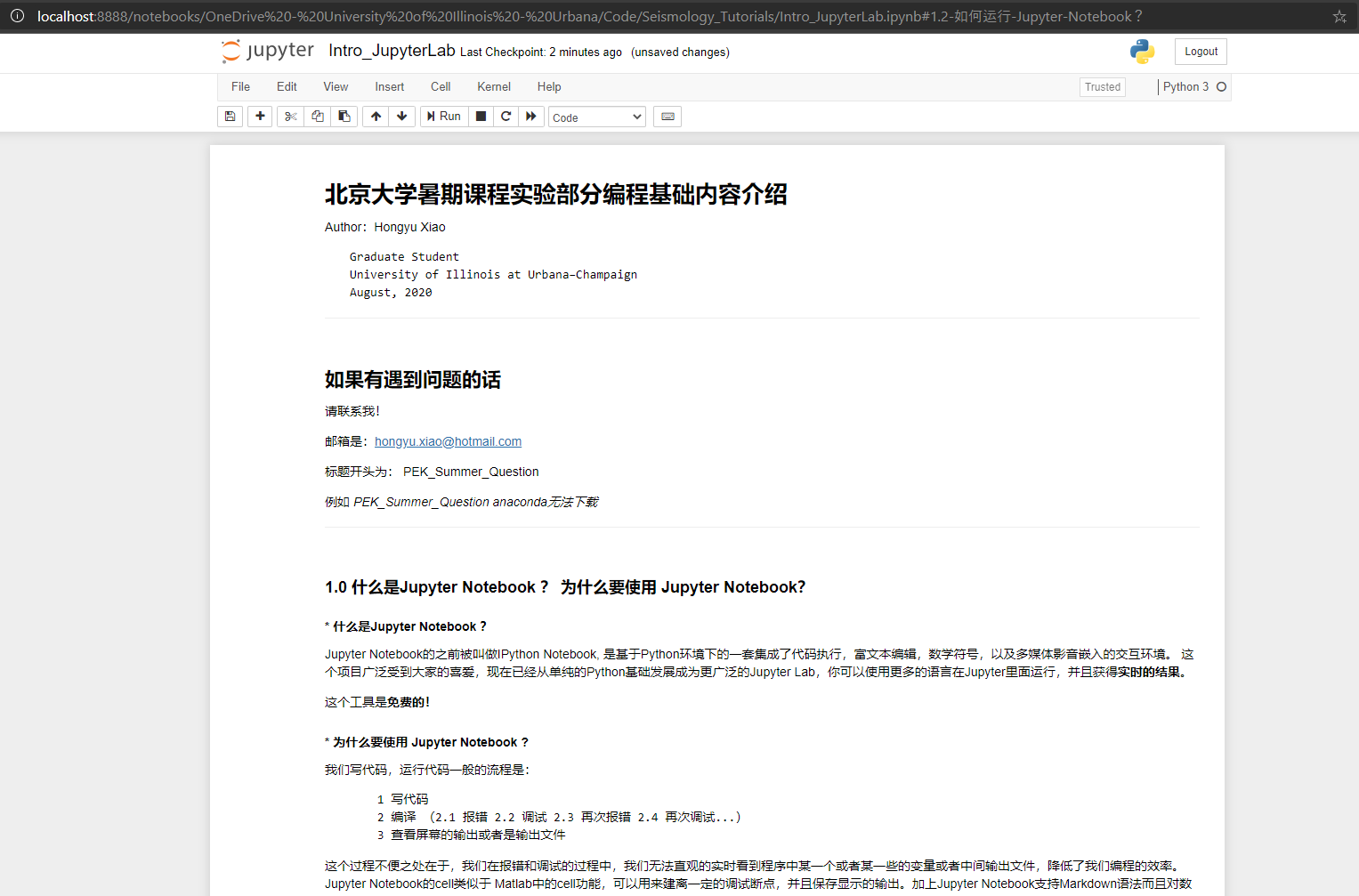The image size is (1359, 896).
Task: Open the Insert menu
Action: pos(389,86)
